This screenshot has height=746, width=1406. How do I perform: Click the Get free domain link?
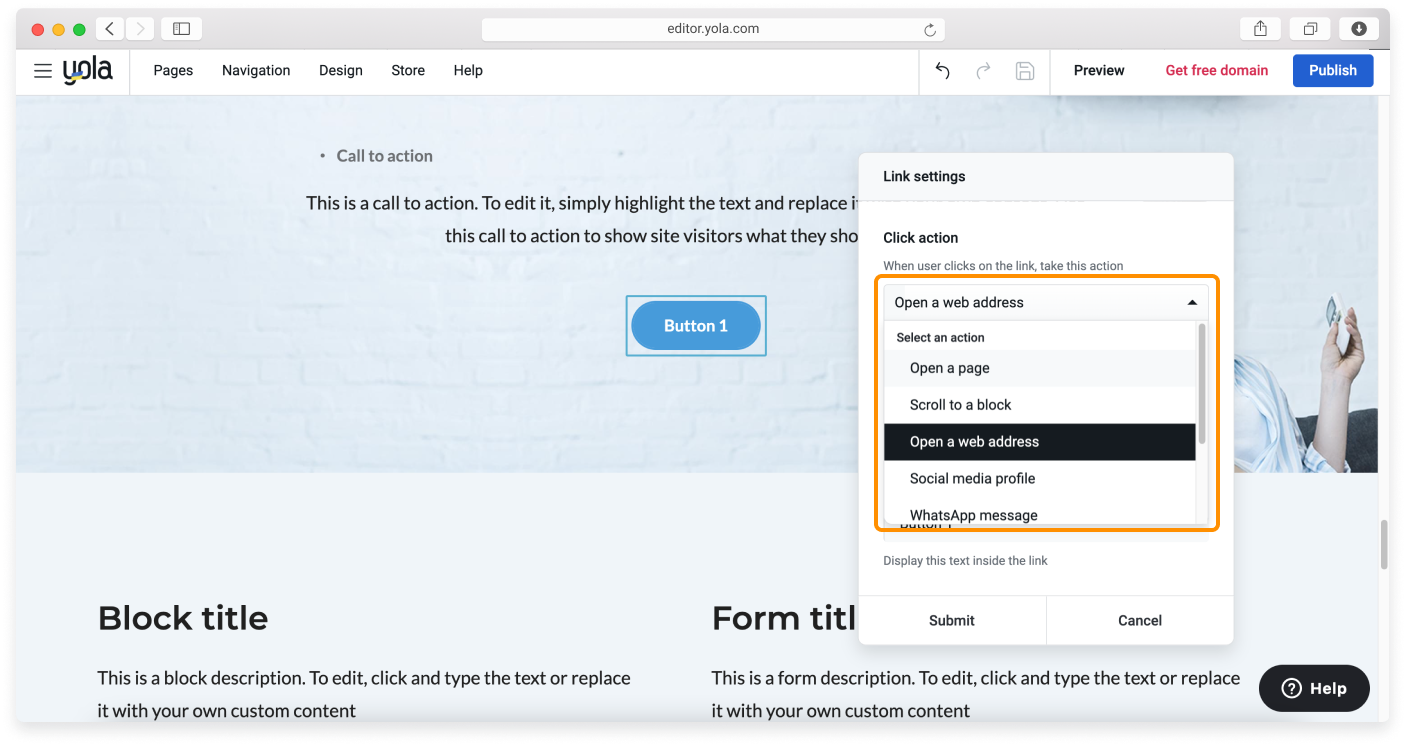pyautogui.click(x=1216, y=71)
